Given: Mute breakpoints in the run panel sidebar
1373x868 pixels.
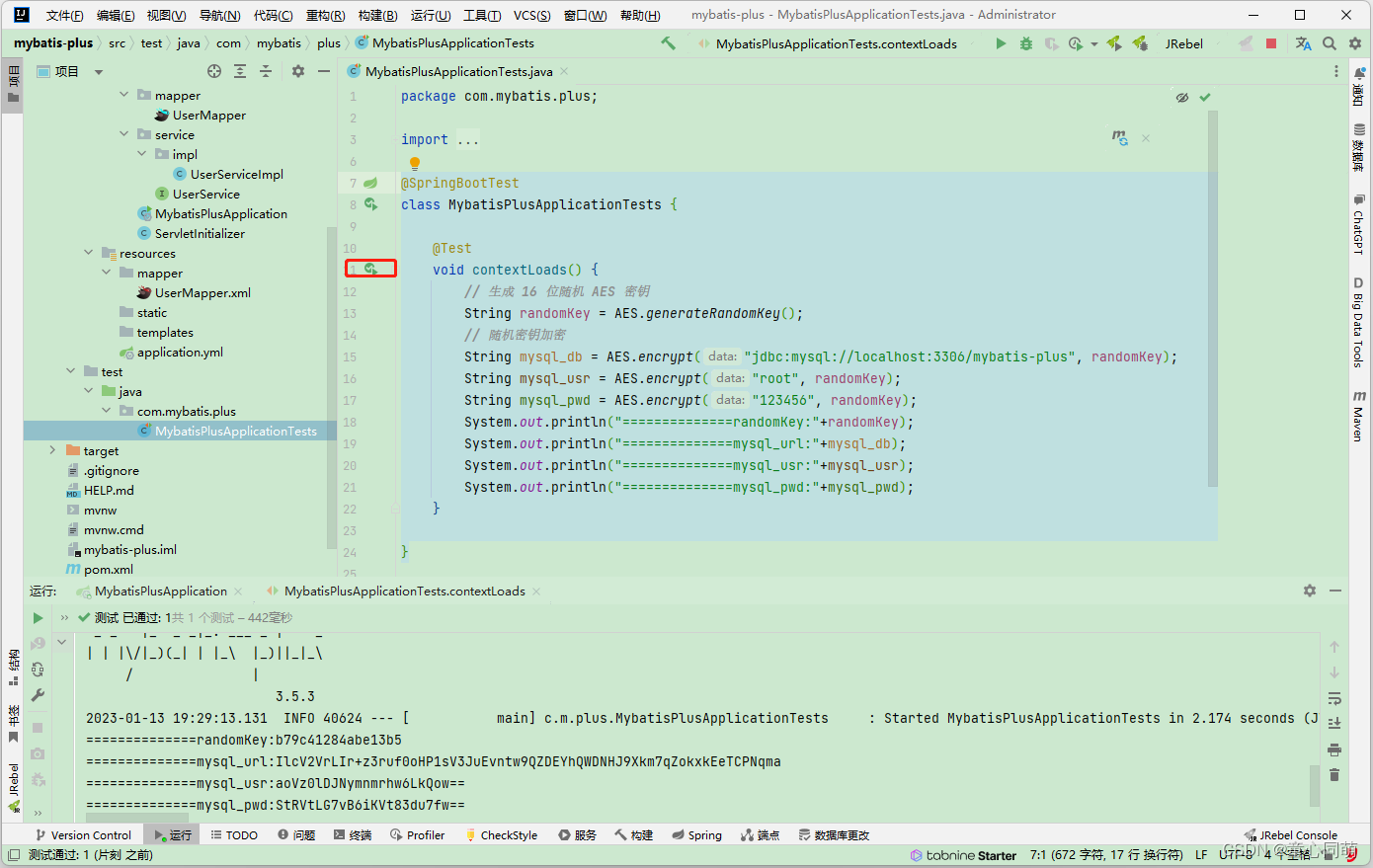Looking at the screenshot, I should click(x=38, y=780).
